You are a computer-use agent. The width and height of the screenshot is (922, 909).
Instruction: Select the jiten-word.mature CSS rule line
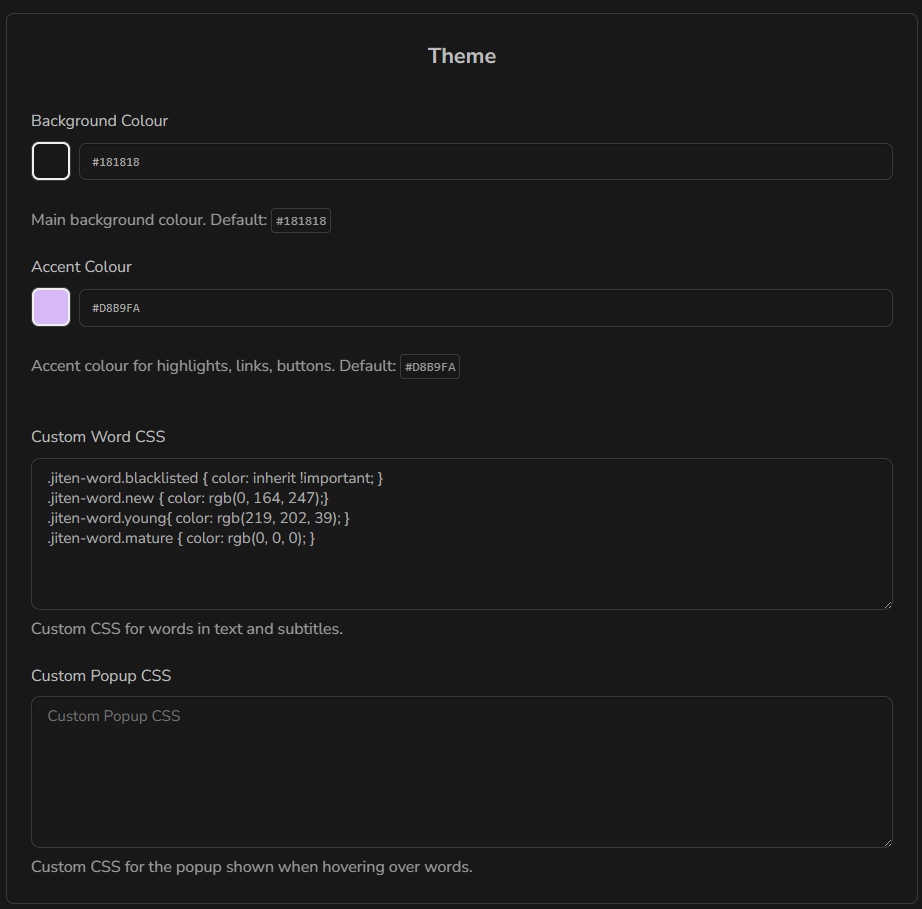(x=182, y=538)
